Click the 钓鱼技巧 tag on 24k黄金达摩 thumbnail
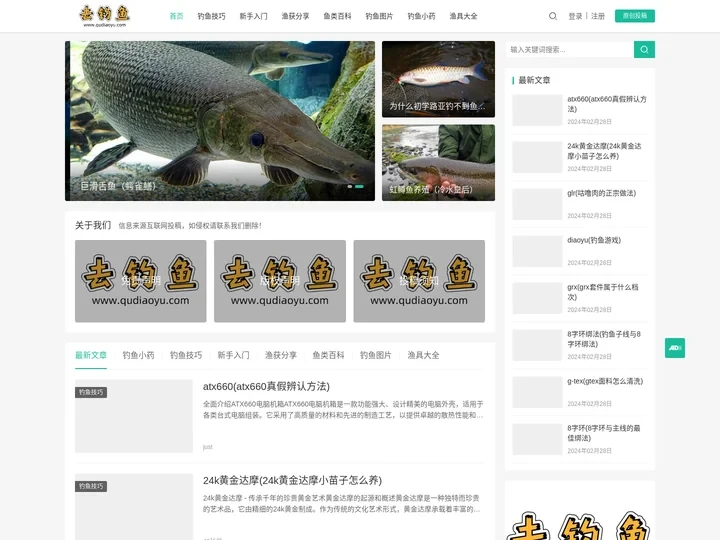 [x=91, y=486]
